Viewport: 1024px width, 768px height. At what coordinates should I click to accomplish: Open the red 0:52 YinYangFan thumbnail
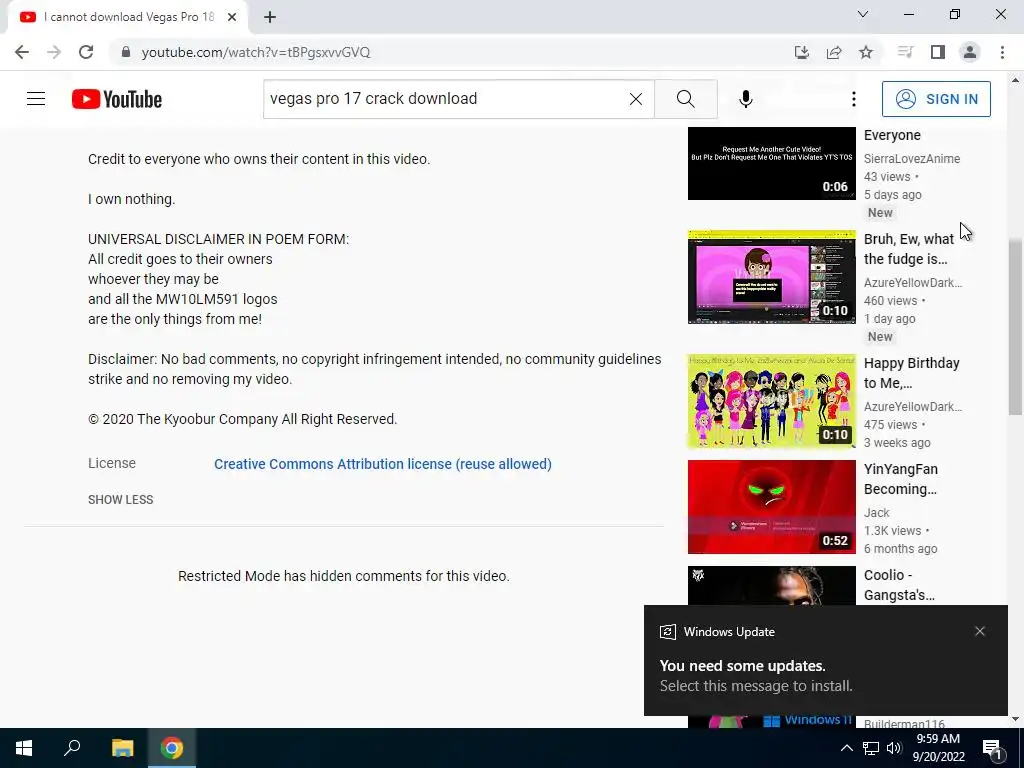pyautogui.click(x=771, y=507)
